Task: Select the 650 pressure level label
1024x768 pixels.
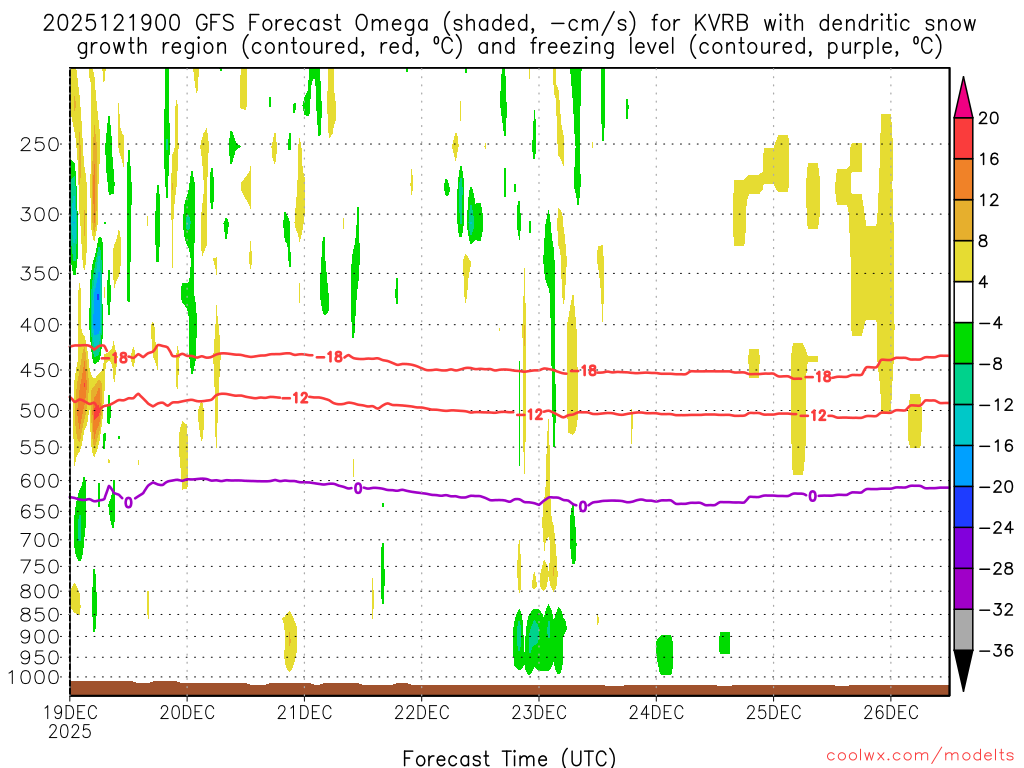Action: point(40,511)
